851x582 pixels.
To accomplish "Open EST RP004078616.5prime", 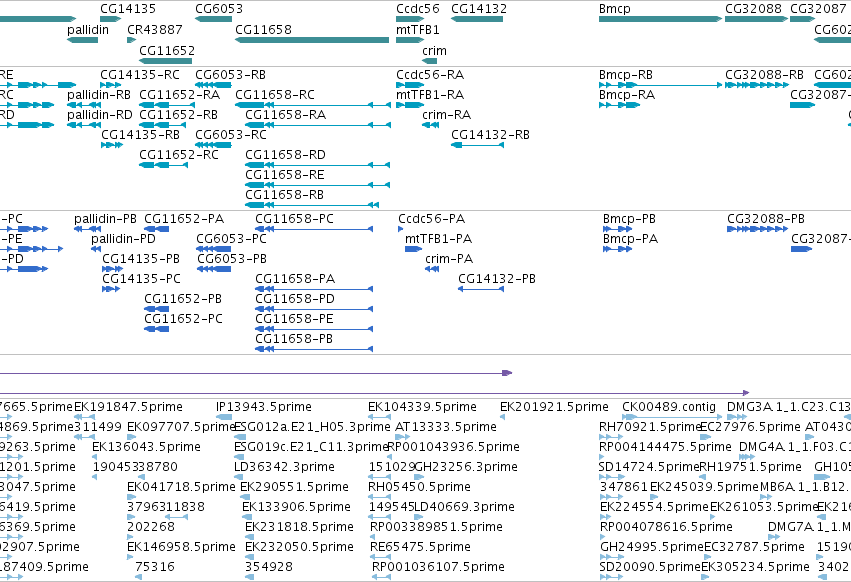I will click(x=666, y=527).
